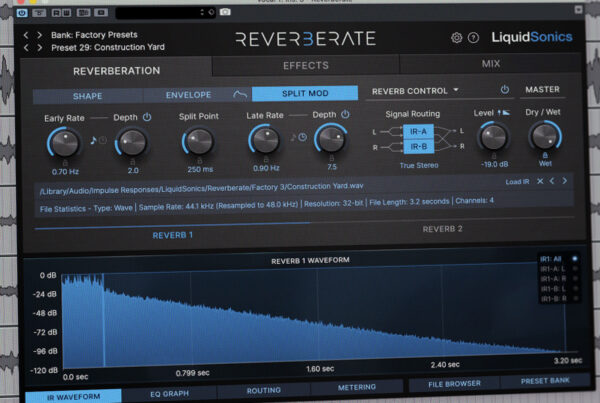
Task: Click the late Depth knob showing 7.5
Action: pos(331,138)
